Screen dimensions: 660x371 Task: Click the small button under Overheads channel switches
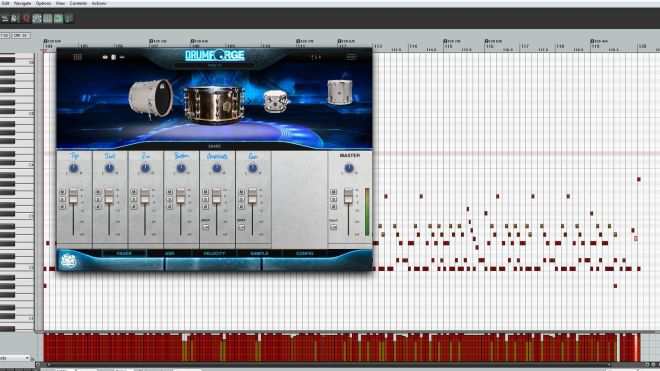point(205,227)
